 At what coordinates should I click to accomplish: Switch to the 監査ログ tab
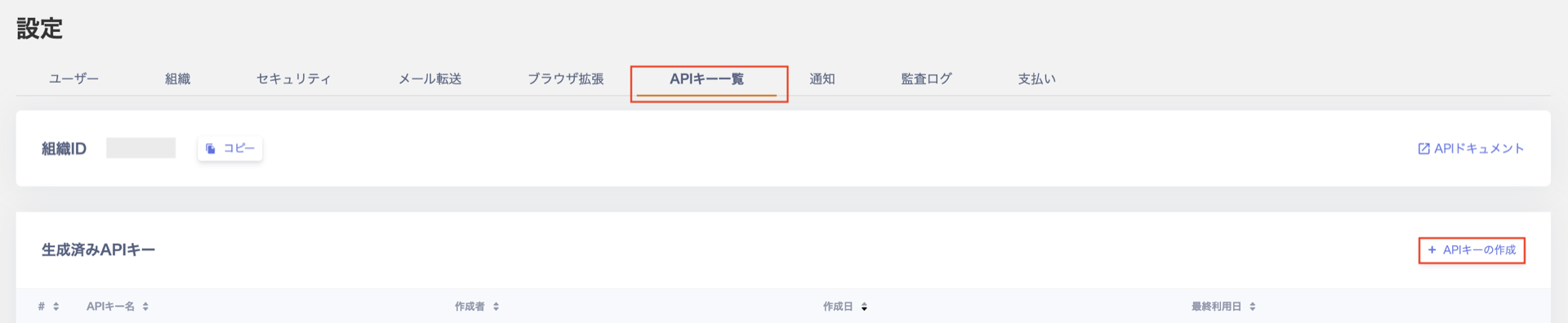click(926, 79)
